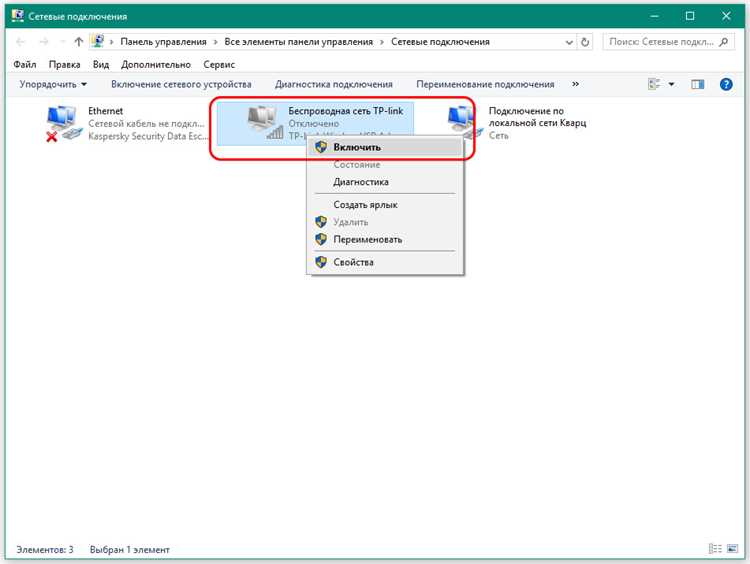
Task: Select the Беспроводная сеть TP-link adapter icon
Action: (x=265, y=123)
